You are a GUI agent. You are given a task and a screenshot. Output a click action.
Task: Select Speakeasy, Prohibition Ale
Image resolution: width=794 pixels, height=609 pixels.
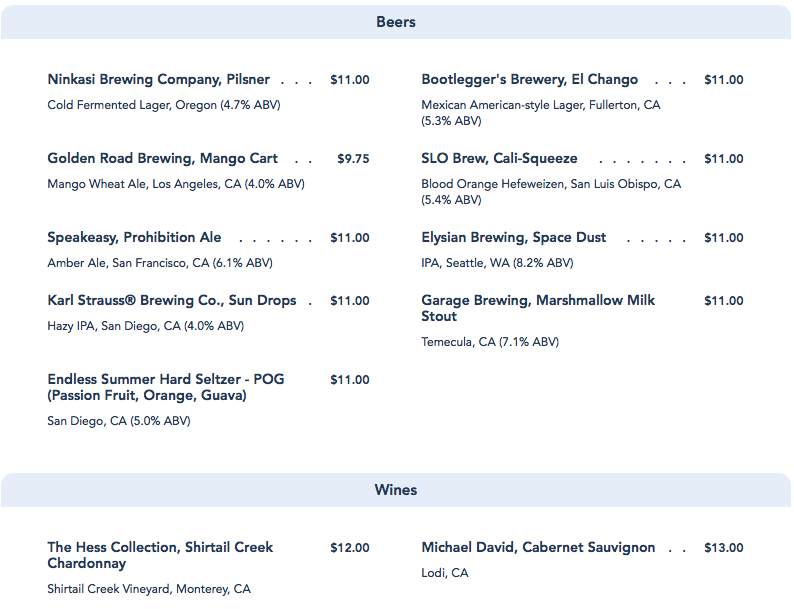(134, 238)
